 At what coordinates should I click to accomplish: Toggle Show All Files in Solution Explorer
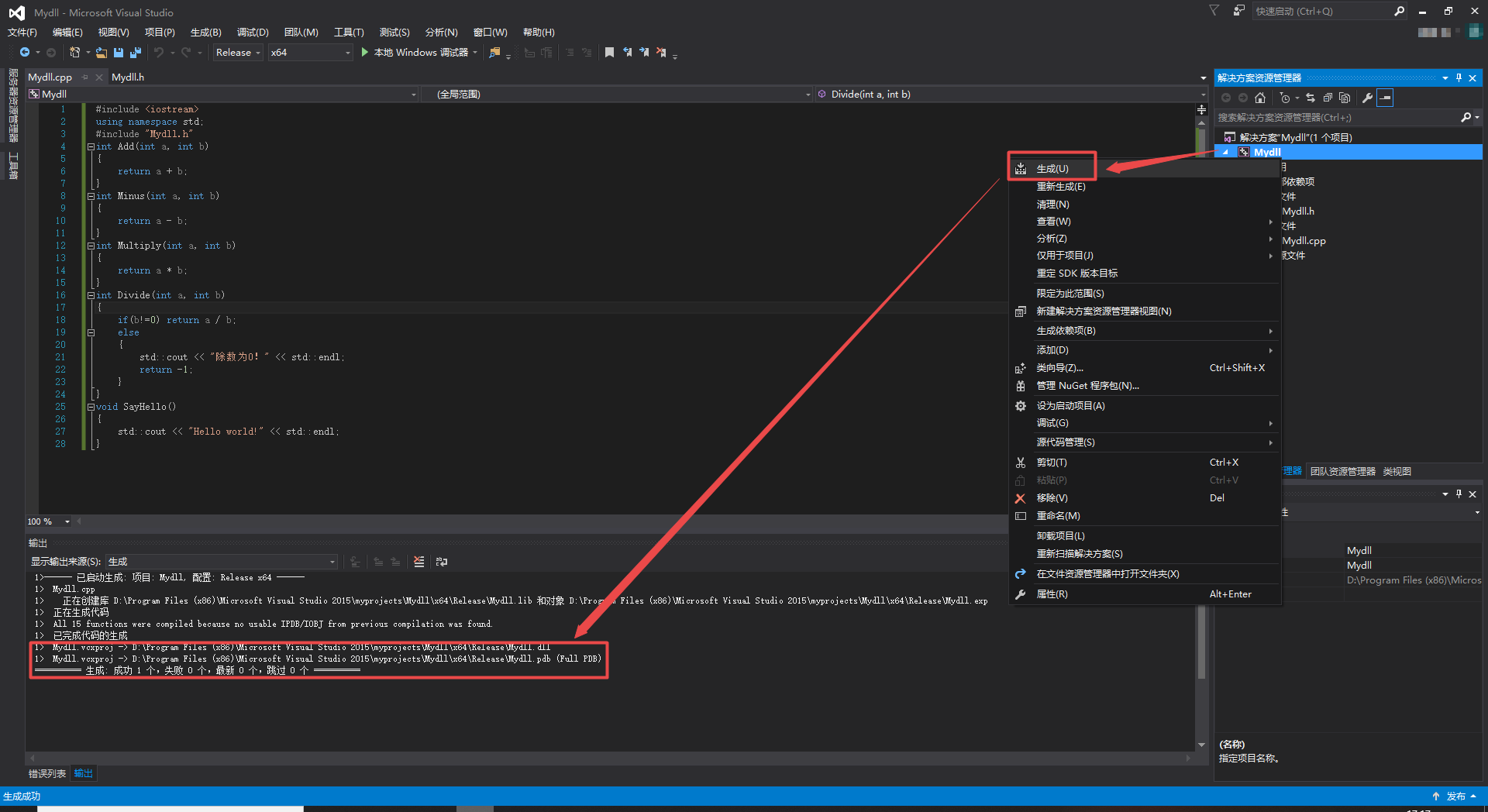click(x=1345, y=98)
